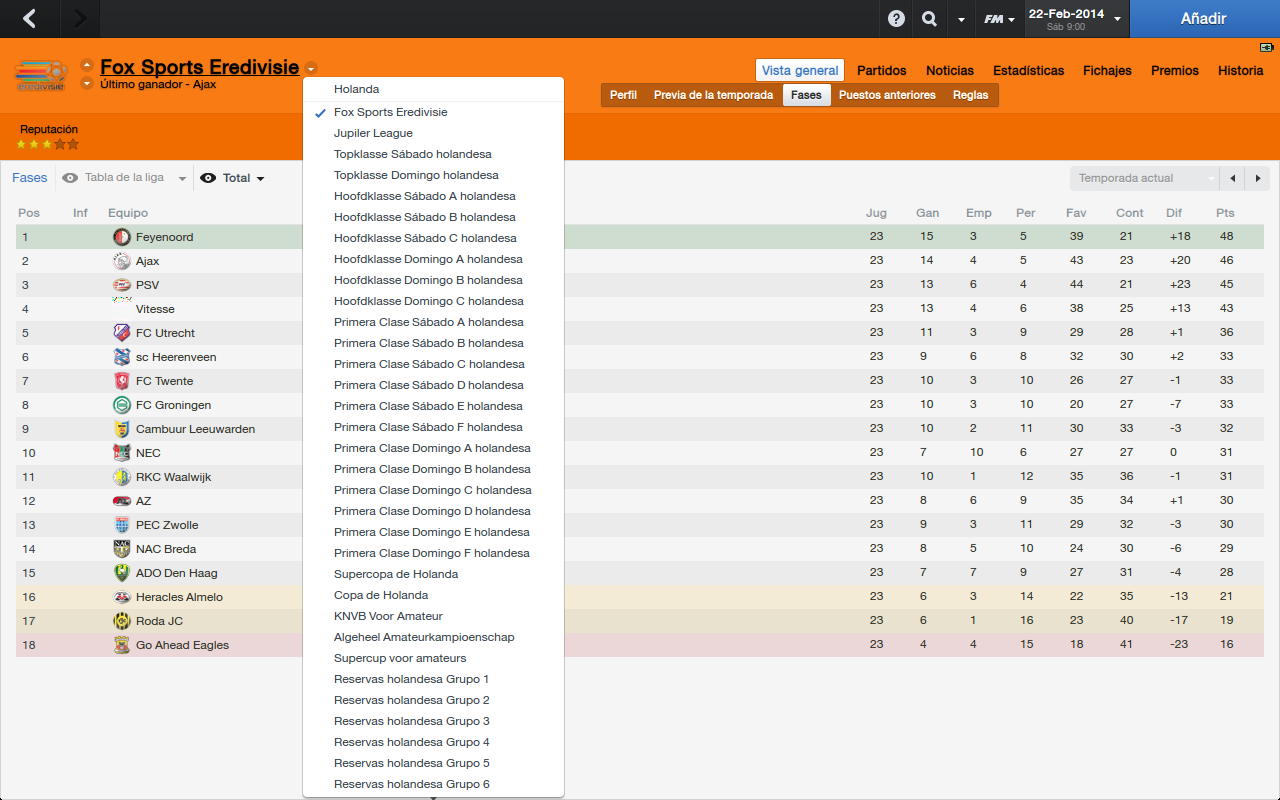The height and width of the screenshot is (800, 1280).
Task: Open the help question mark icon
Action: [896, 19]
